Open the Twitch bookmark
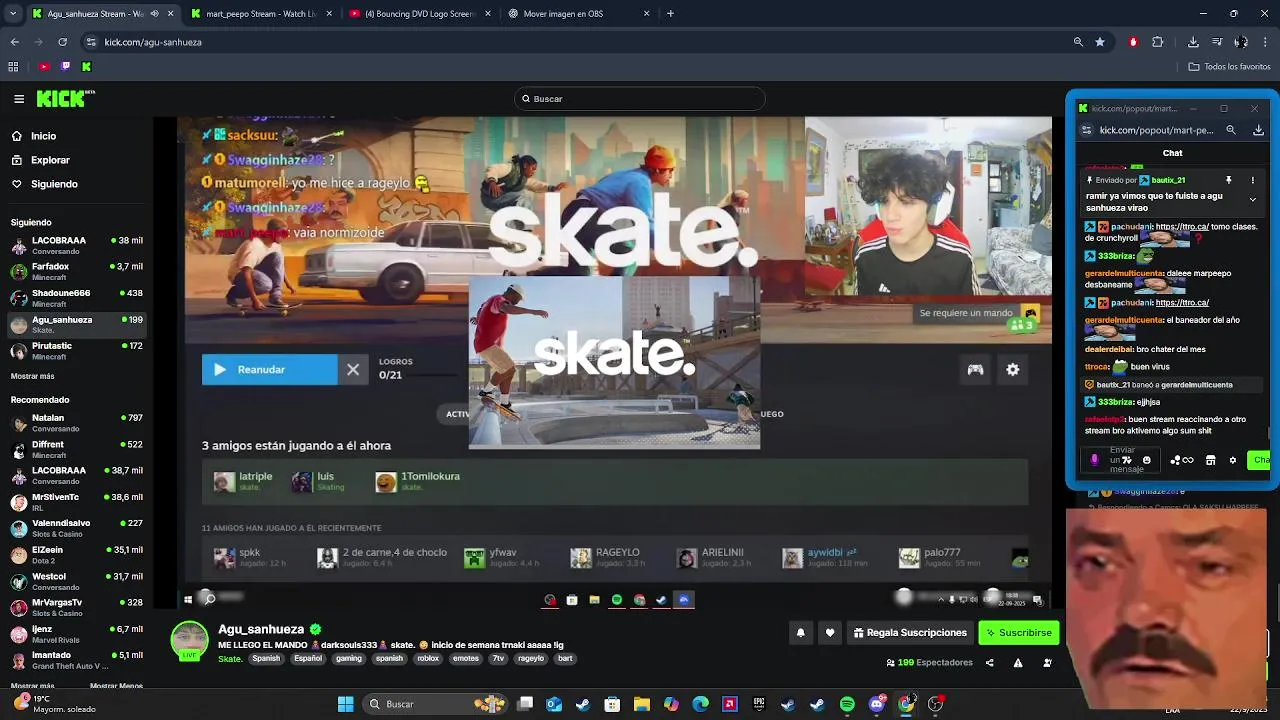Screen dimensions: 1280x720 [x=66, y=67]
